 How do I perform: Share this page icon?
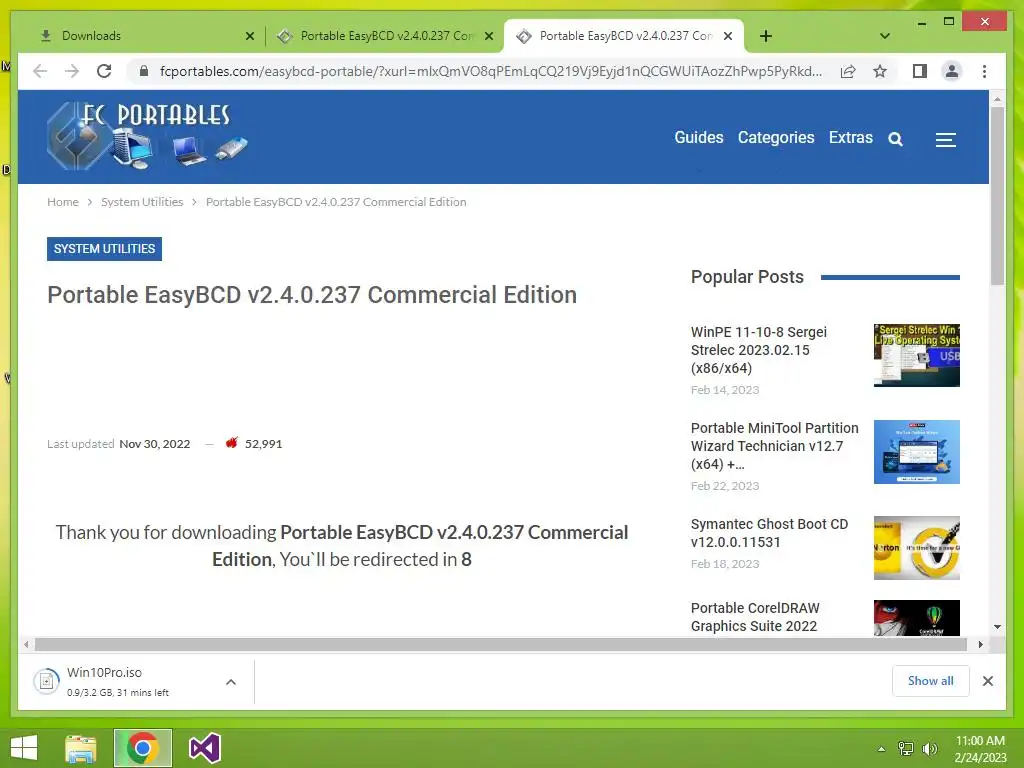pos(848,71)
